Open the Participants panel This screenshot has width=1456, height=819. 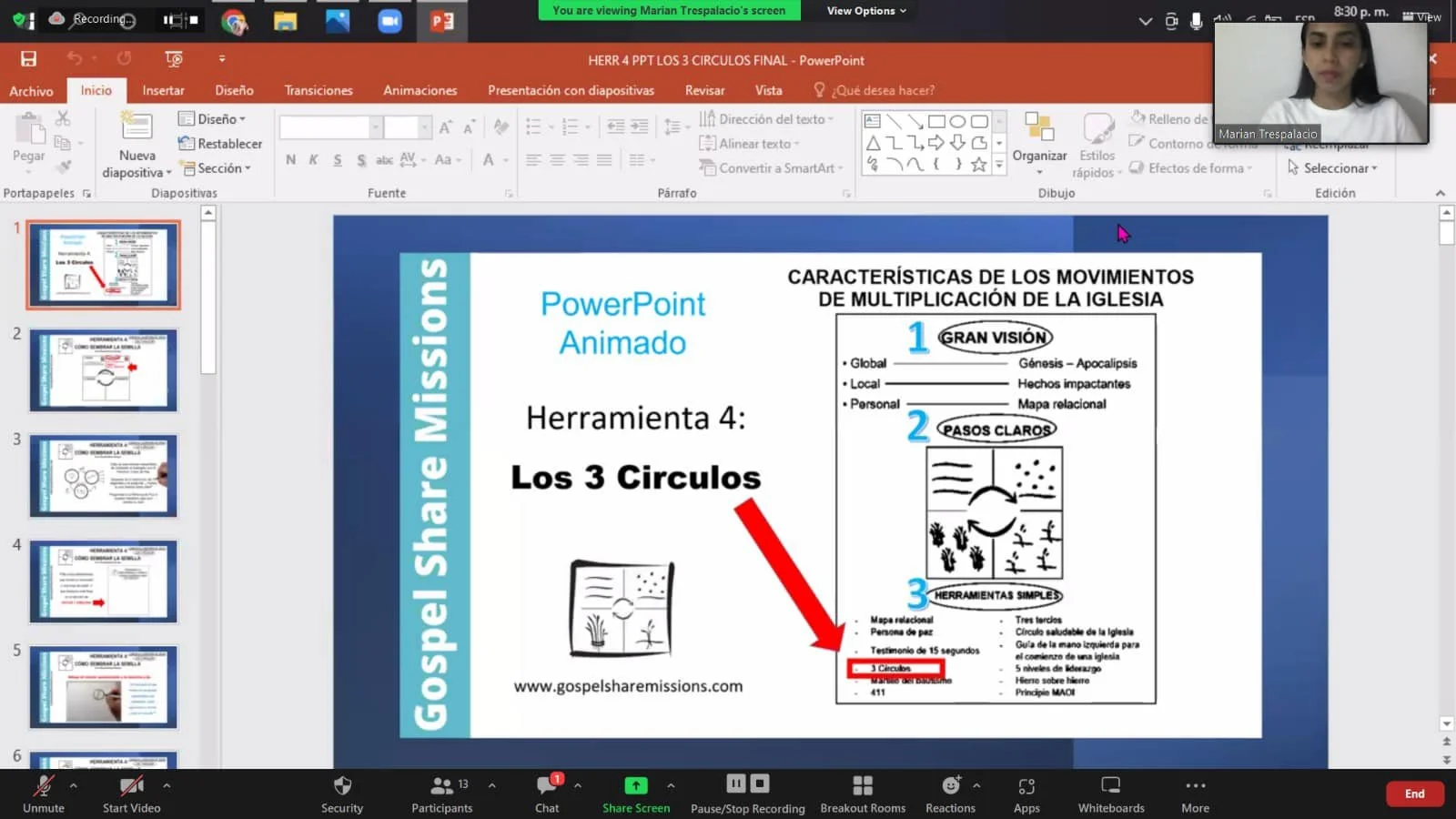(442, 794)
